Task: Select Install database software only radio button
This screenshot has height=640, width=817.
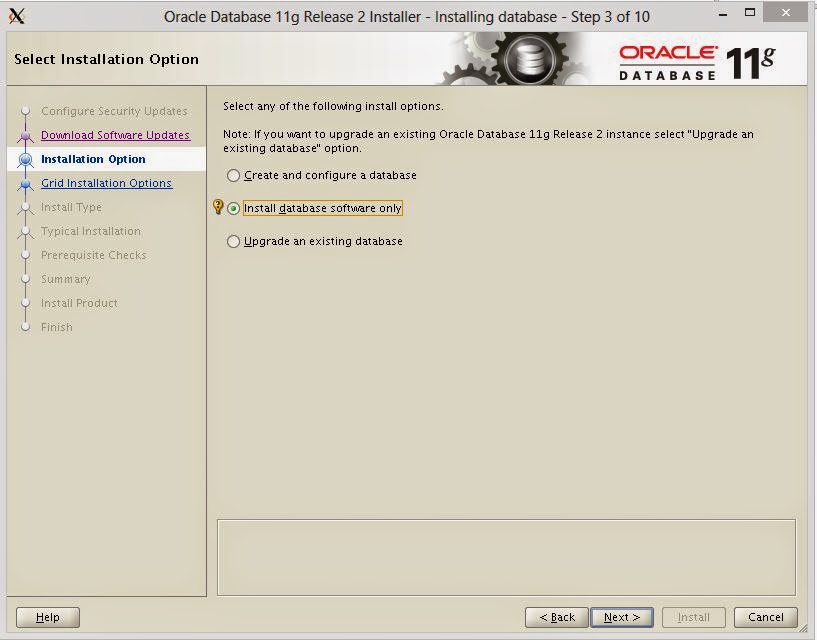Action: coord(233,208)
